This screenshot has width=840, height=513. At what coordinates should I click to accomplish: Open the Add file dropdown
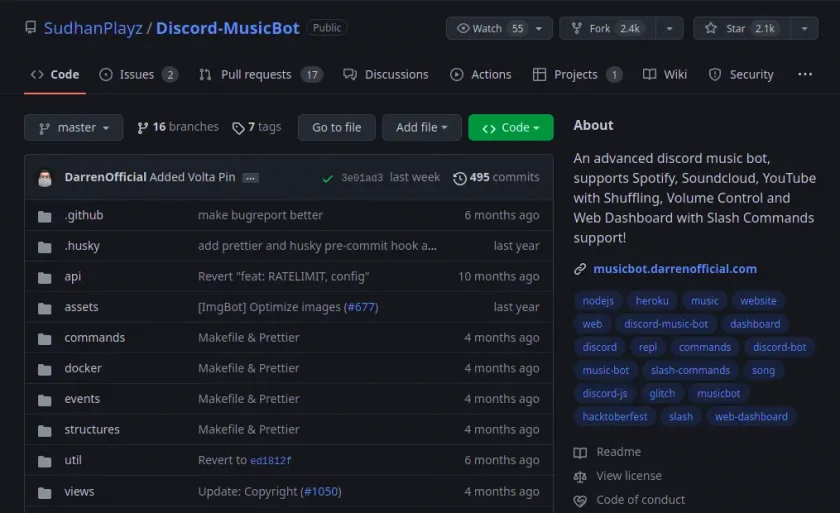click(422, 127)
